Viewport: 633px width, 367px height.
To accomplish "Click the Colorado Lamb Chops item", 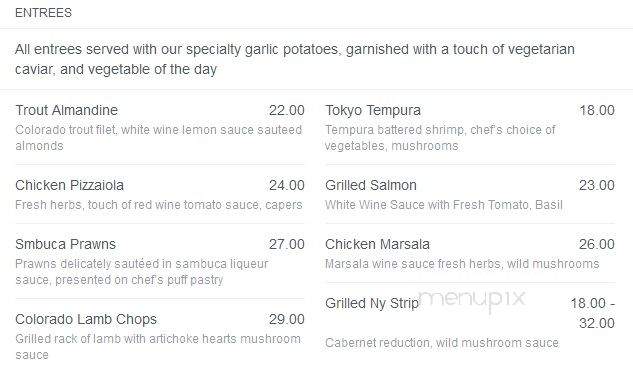I will (86, 319).
